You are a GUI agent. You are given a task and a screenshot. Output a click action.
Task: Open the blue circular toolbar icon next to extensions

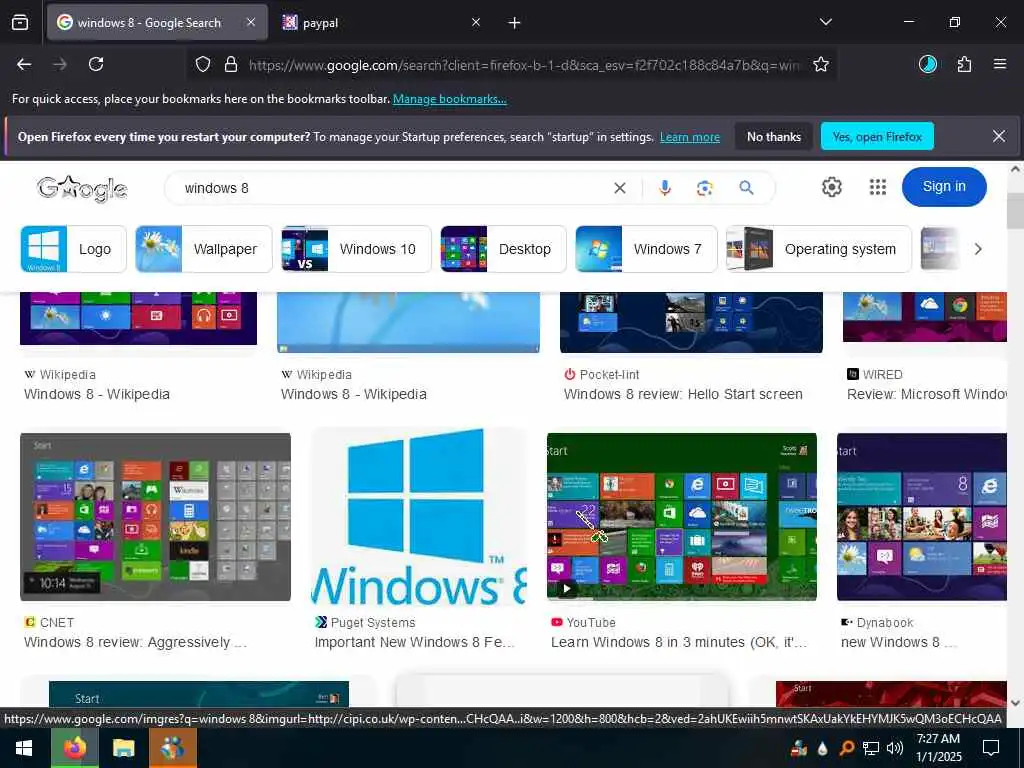coord(927,64)
